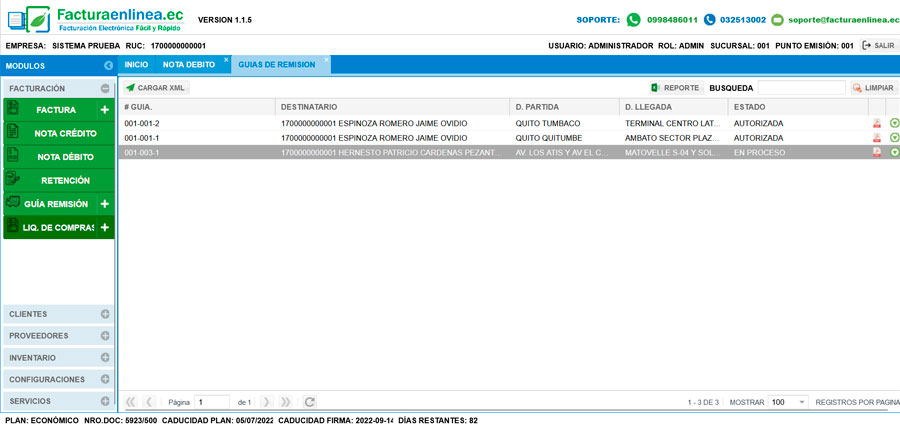
Task: Click the plus icon next to Factura
Action: [104, 110]
